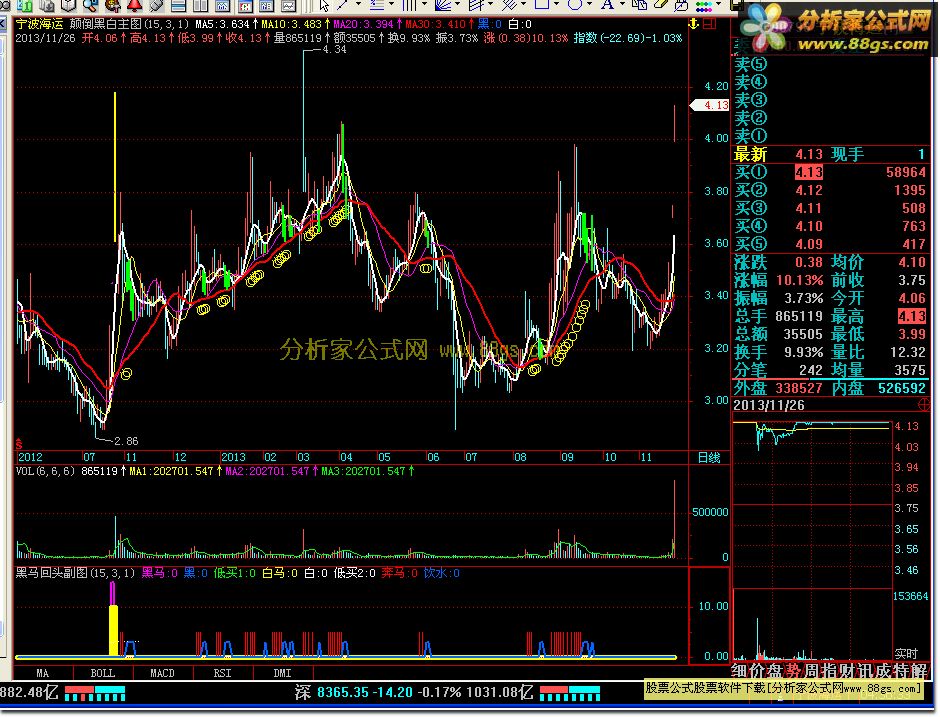The width and height of the screenshot is (940, 717).
Task: Click the MA30:3.410 legend value
Action: click(x=435, y=24)
